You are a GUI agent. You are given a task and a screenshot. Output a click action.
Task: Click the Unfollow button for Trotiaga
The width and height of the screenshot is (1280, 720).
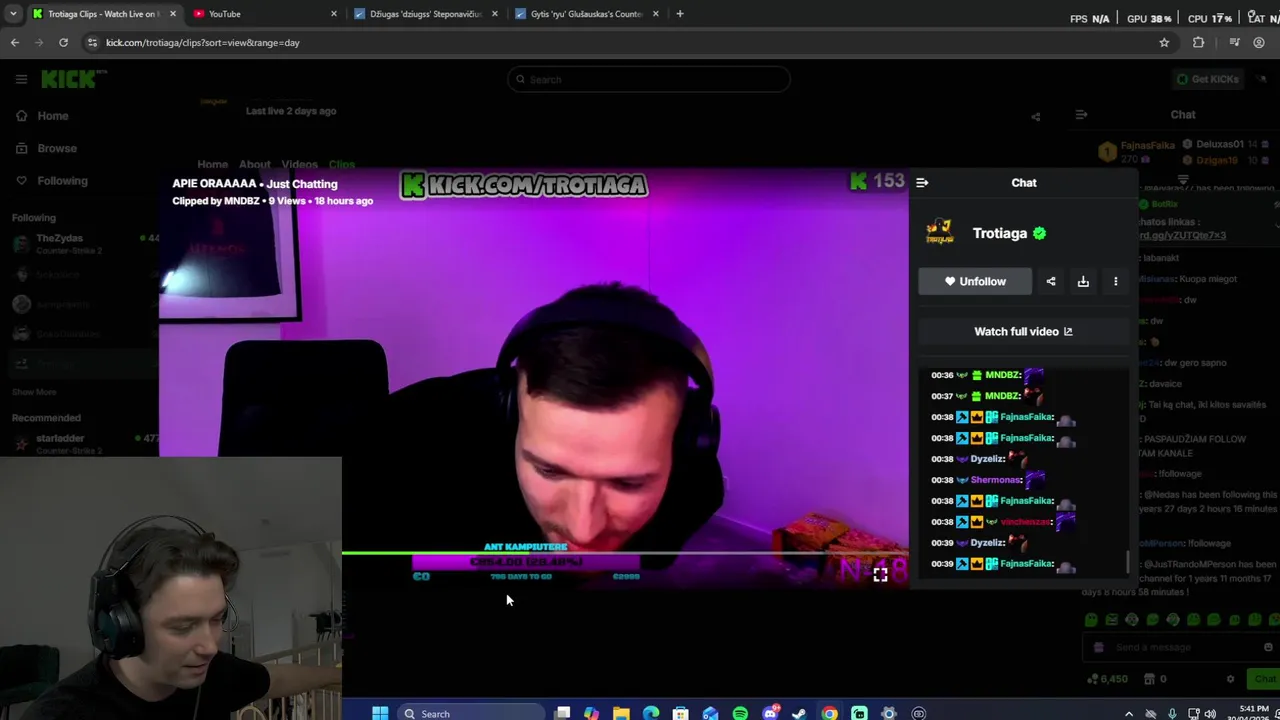(x=975, y=282)
